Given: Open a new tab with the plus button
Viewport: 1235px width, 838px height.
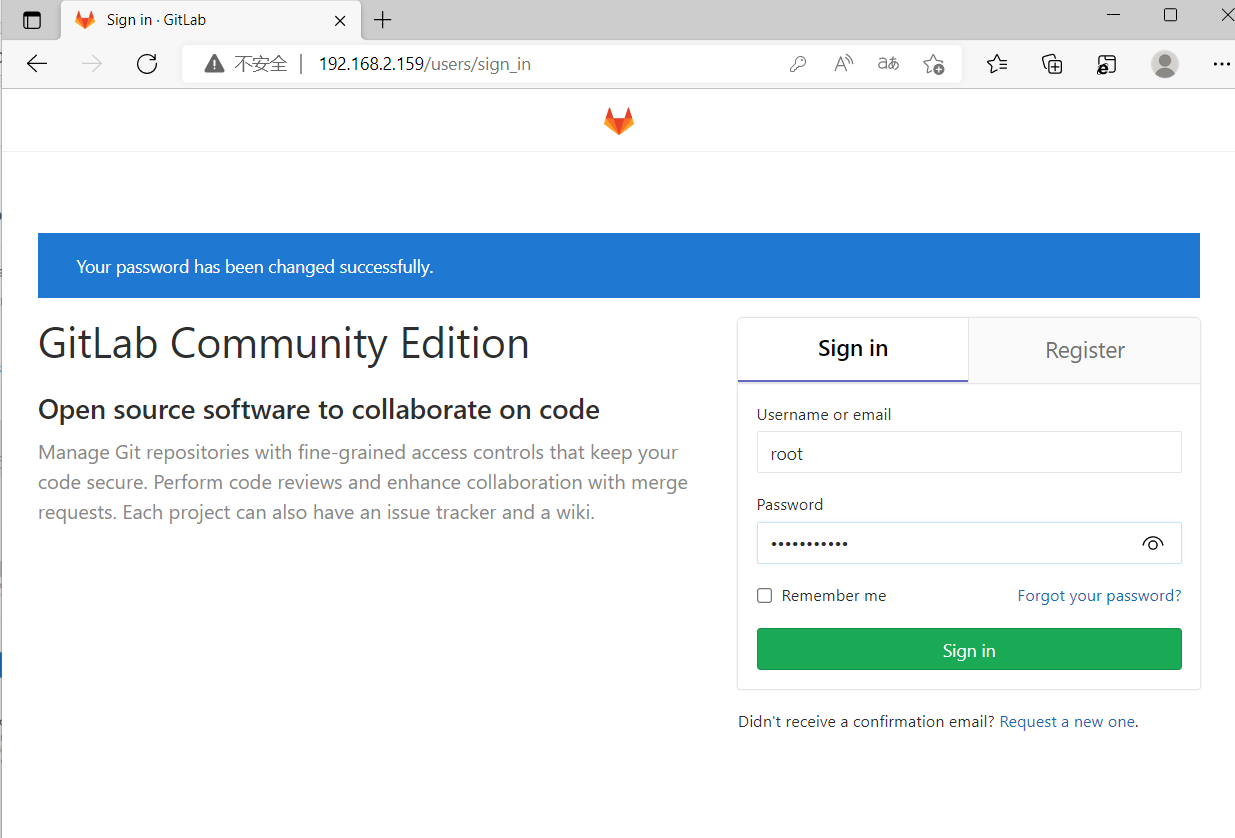Looking at the screenshot, I should coord(382,20).
